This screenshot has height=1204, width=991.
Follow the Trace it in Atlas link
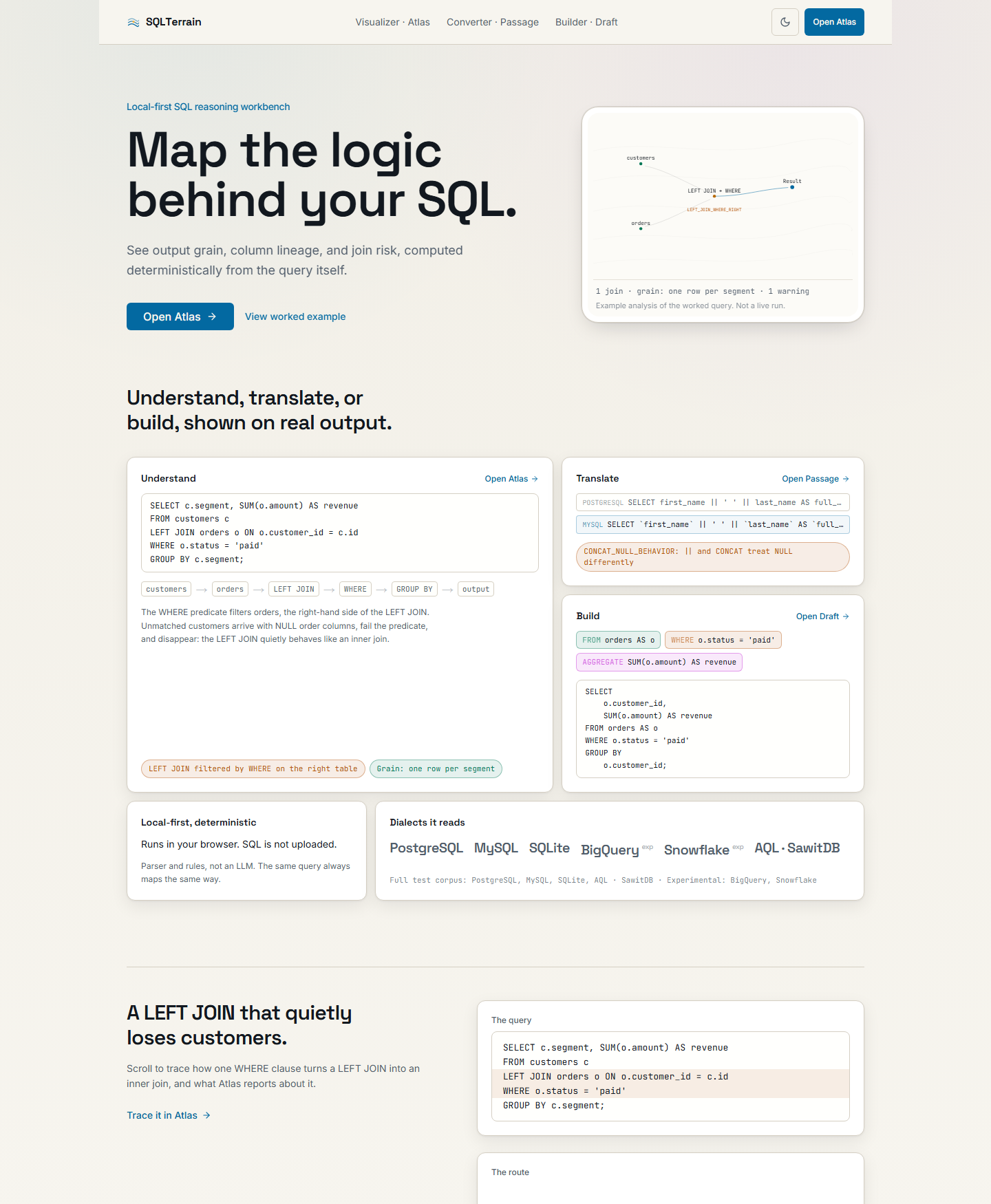coord(169,1115)
